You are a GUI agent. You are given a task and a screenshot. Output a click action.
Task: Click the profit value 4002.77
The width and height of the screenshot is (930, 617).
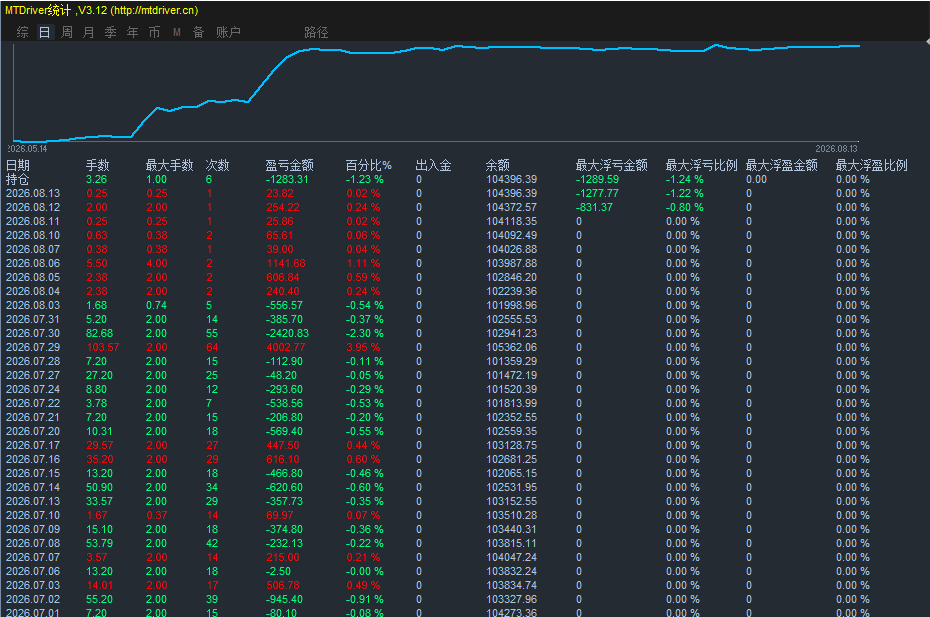tap(286, 347)
